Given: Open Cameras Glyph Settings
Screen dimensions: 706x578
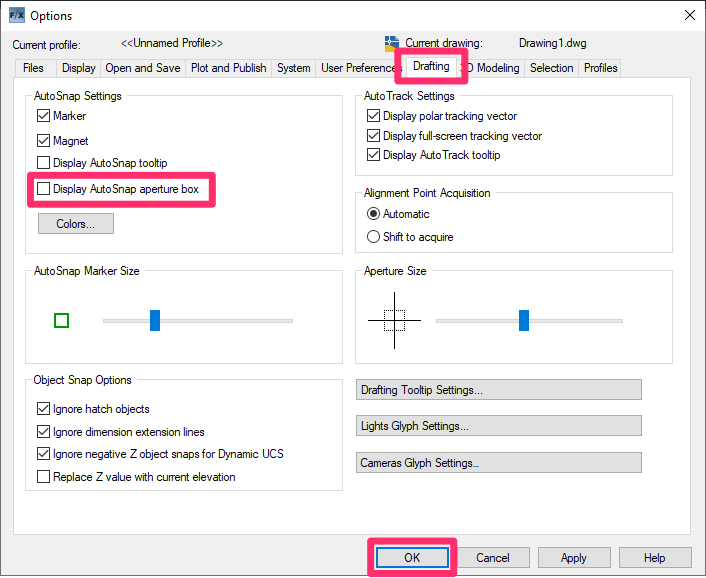Looking at the screenshot, I should [x=498, y=463].
